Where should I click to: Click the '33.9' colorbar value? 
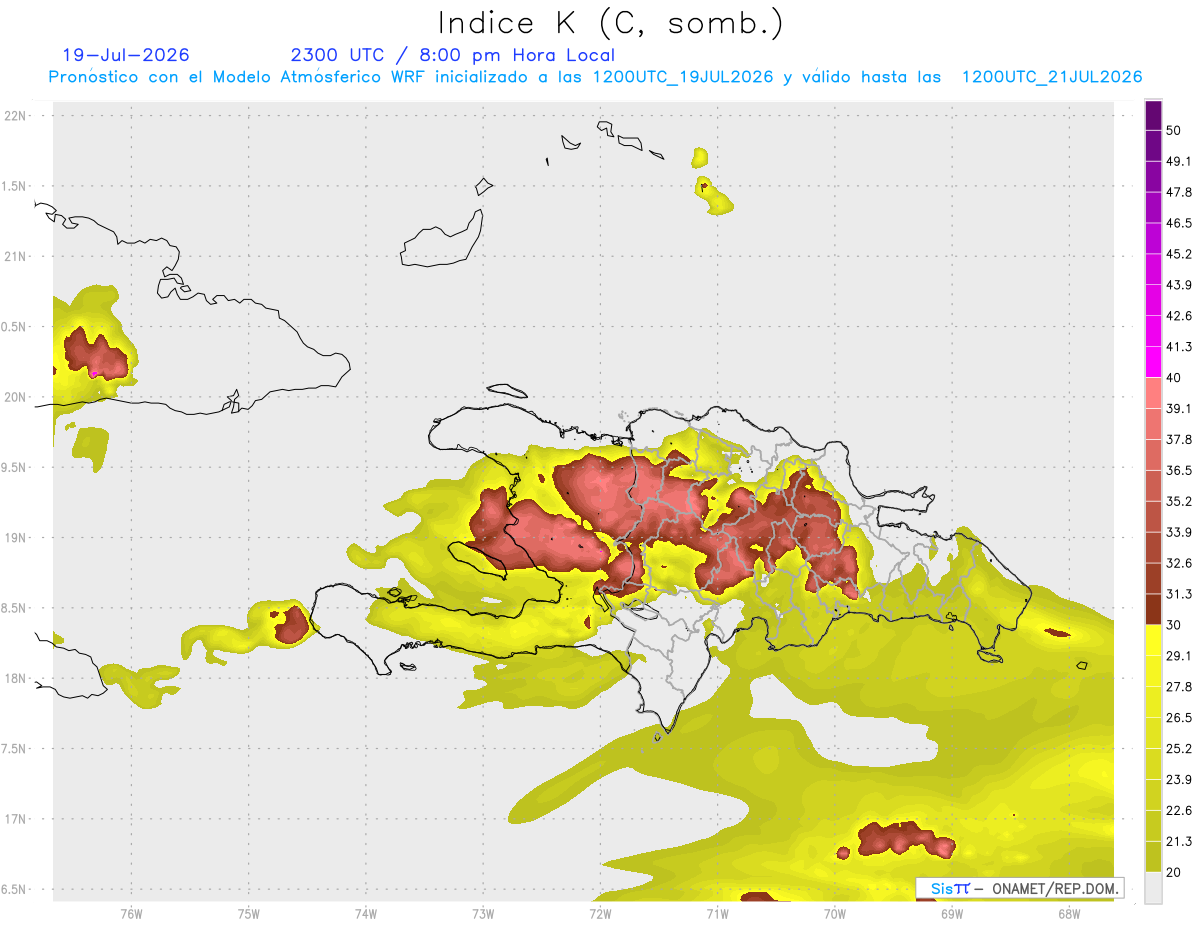coord(1179,532)
